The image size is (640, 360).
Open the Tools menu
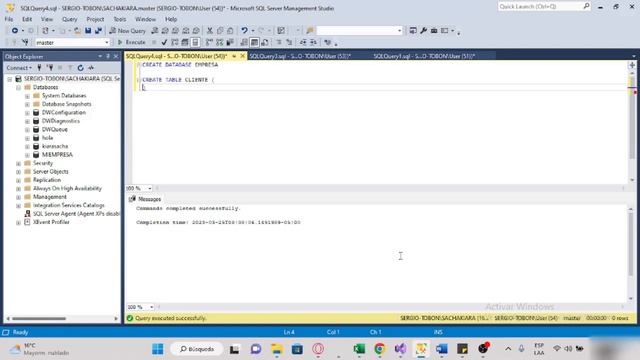[x=120, y=19]
